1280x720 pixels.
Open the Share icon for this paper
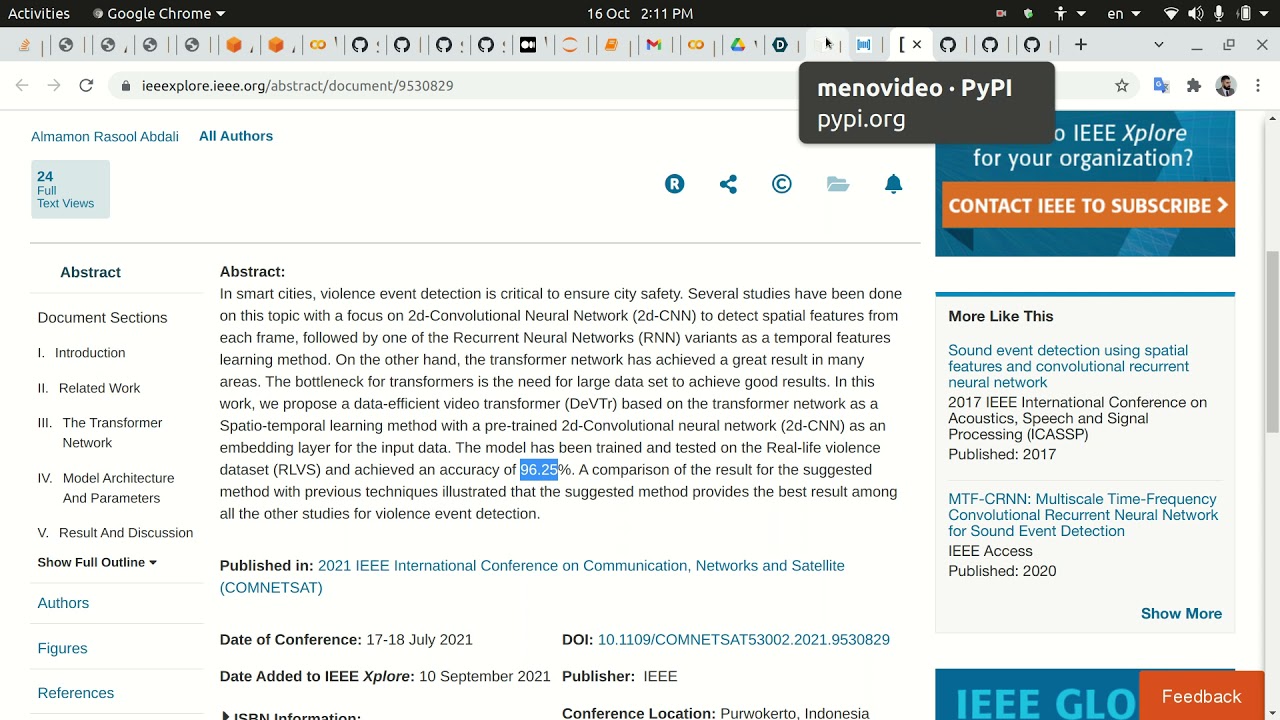pos(728,184)
